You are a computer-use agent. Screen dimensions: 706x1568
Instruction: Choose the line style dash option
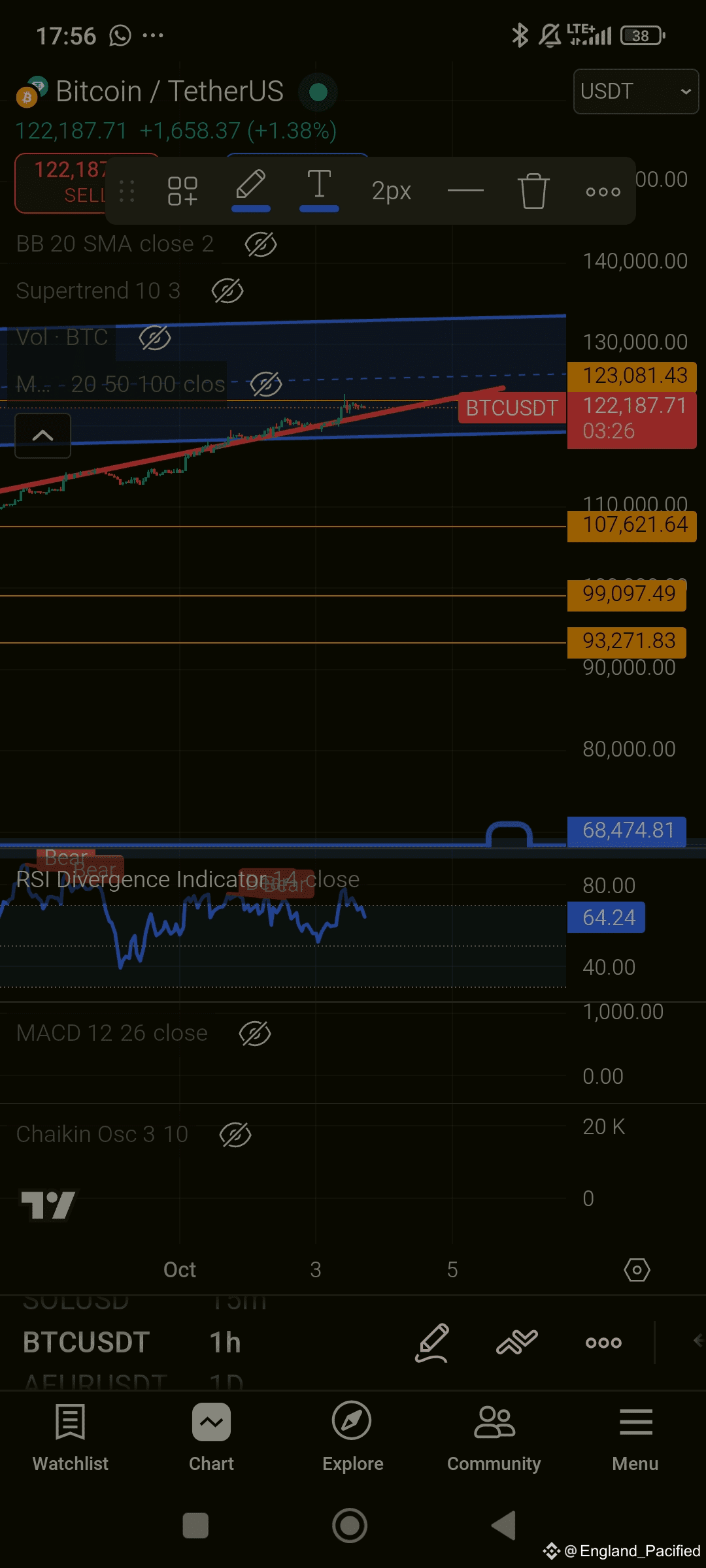(465, 191)
